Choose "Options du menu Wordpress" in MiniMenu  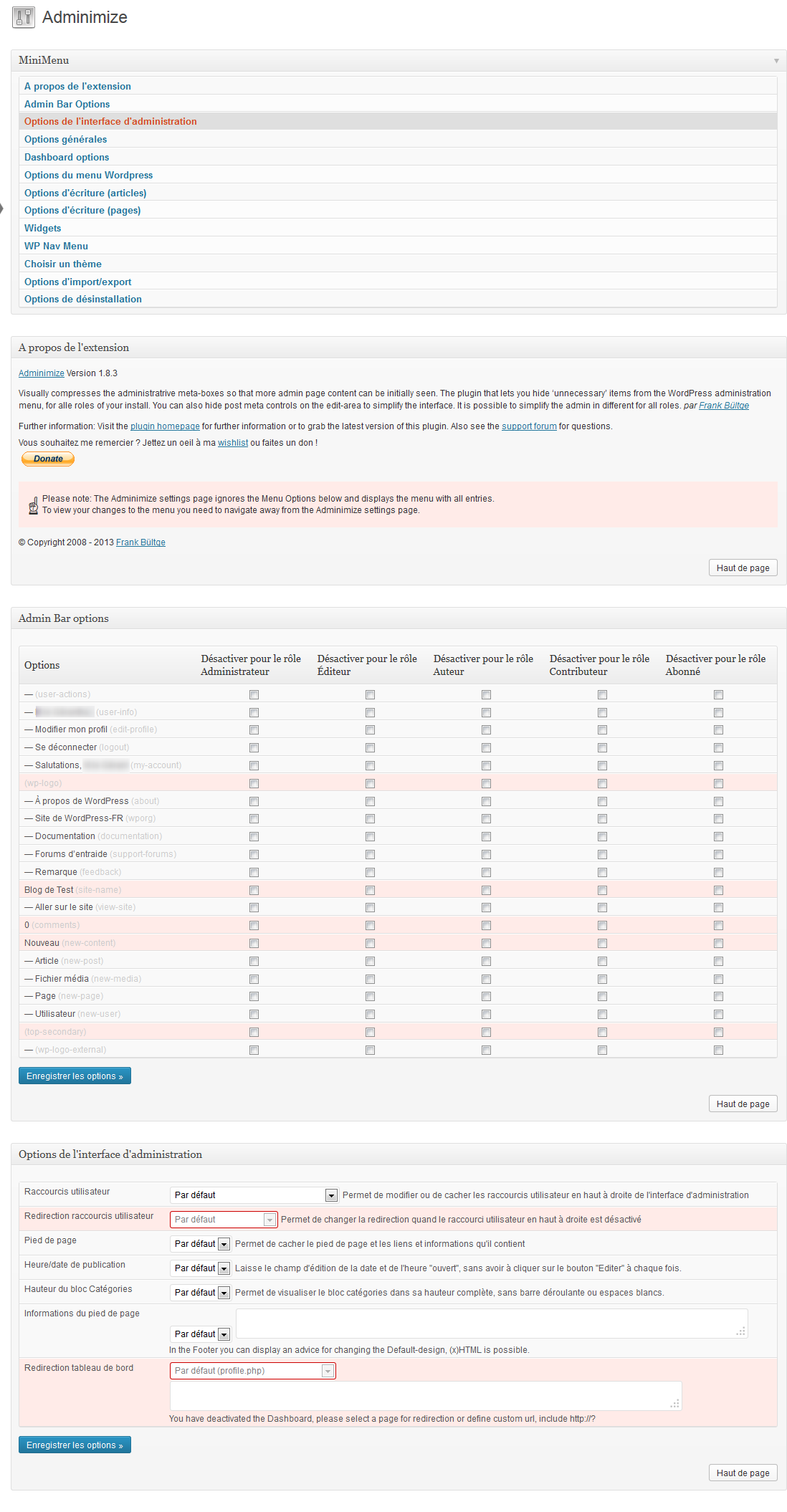88,175
